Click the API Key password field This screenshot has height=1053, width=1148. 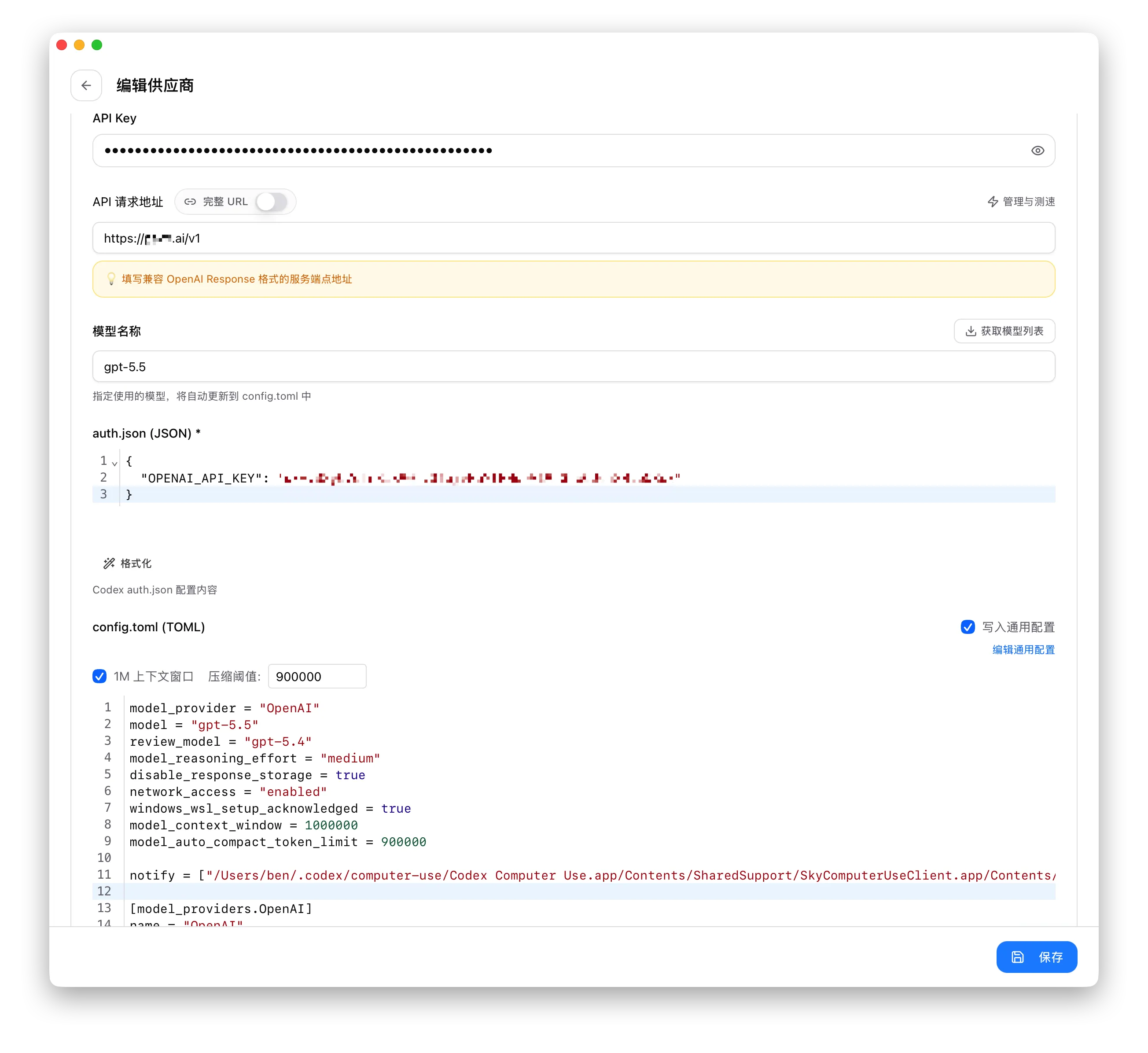[x=574, y=151]
